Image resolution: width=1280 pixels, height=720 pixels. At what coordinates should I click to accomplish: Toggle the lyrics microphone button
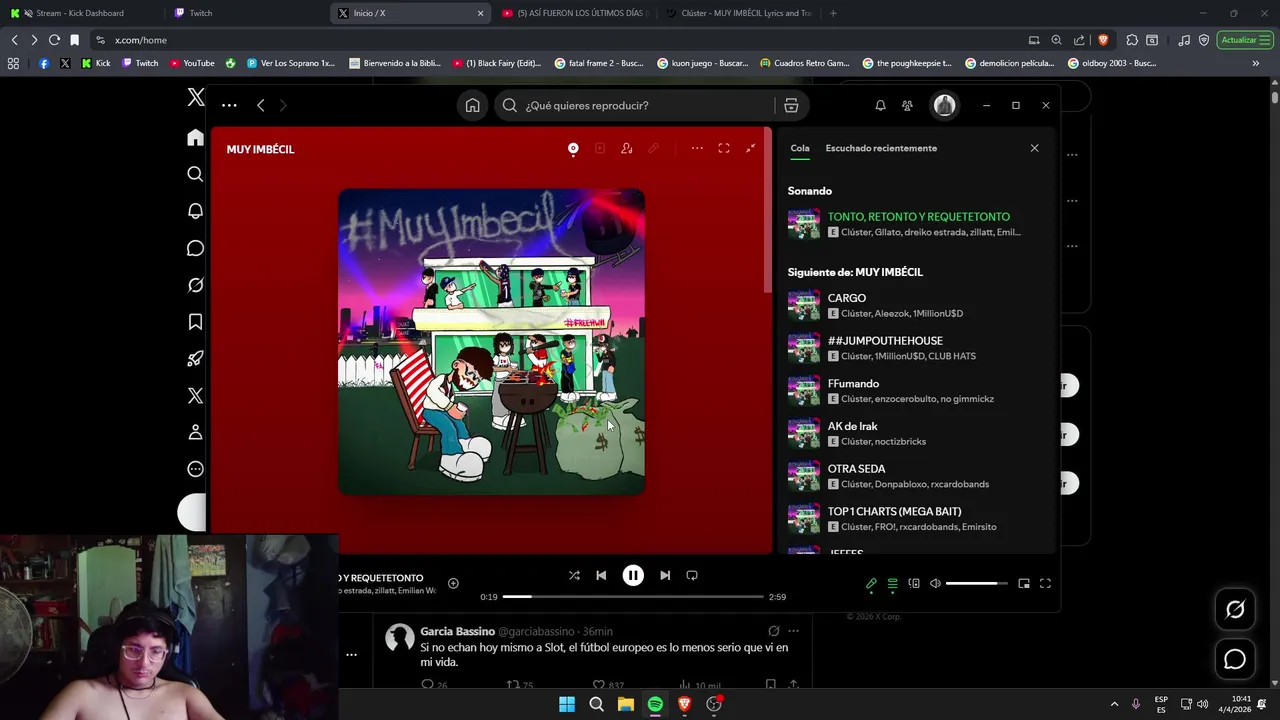871,583
